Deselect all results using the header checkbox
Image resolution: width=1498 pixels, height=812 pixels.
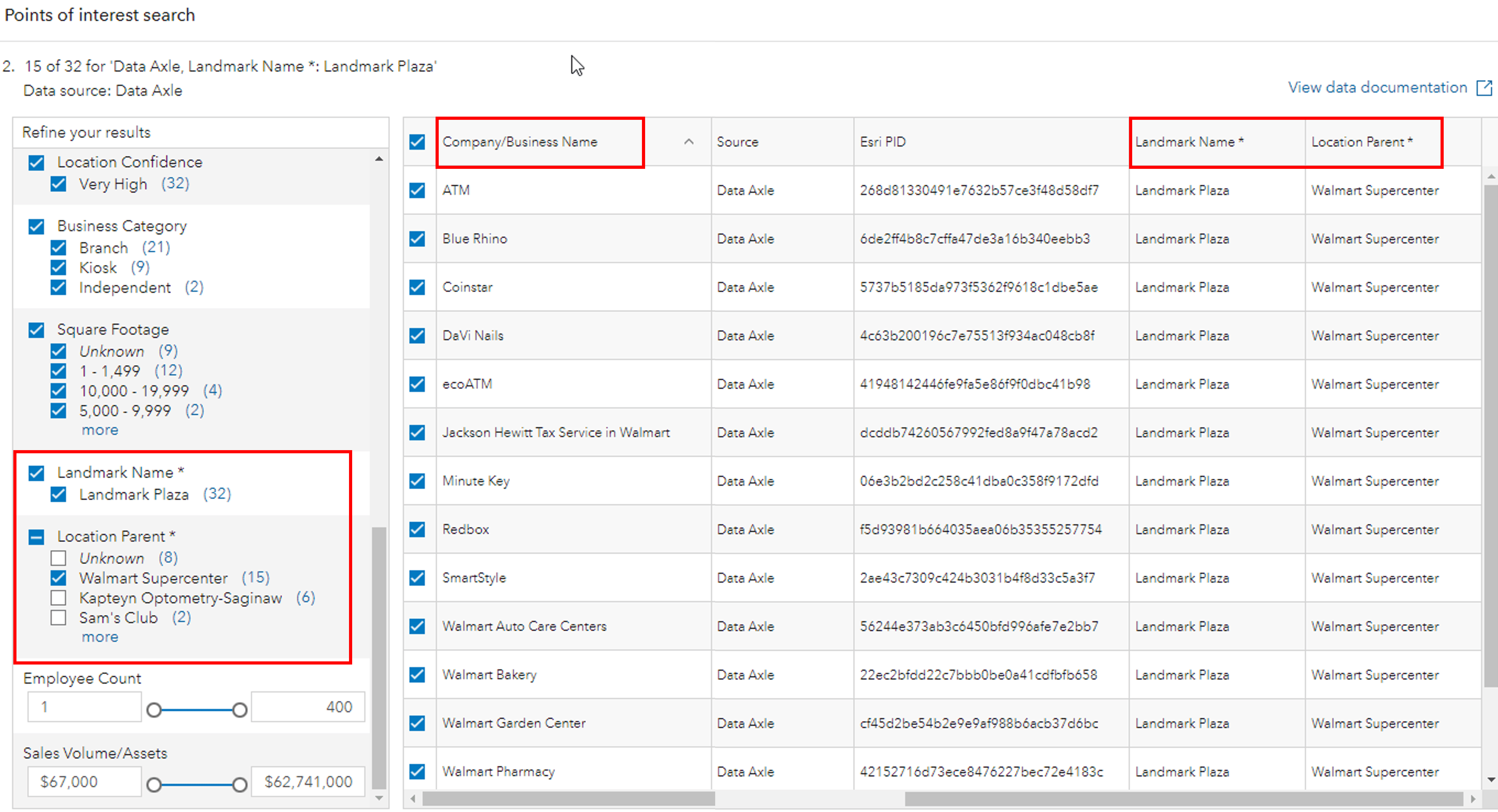pyautogui.click(x=417, y=141)
